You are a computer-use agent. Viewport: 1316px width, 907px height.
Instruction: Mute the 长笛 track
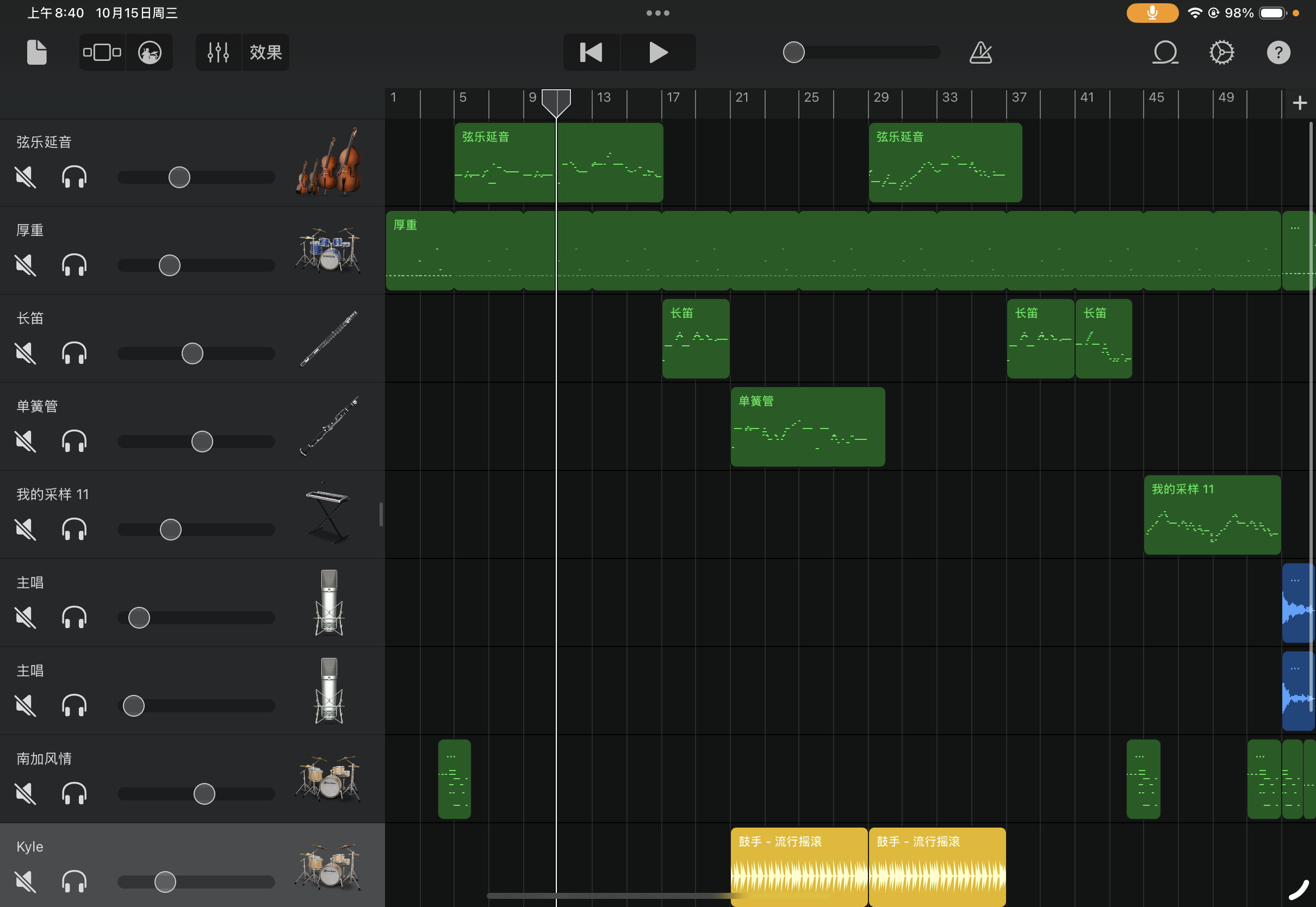pyautogui.click(x=26, y=353)
